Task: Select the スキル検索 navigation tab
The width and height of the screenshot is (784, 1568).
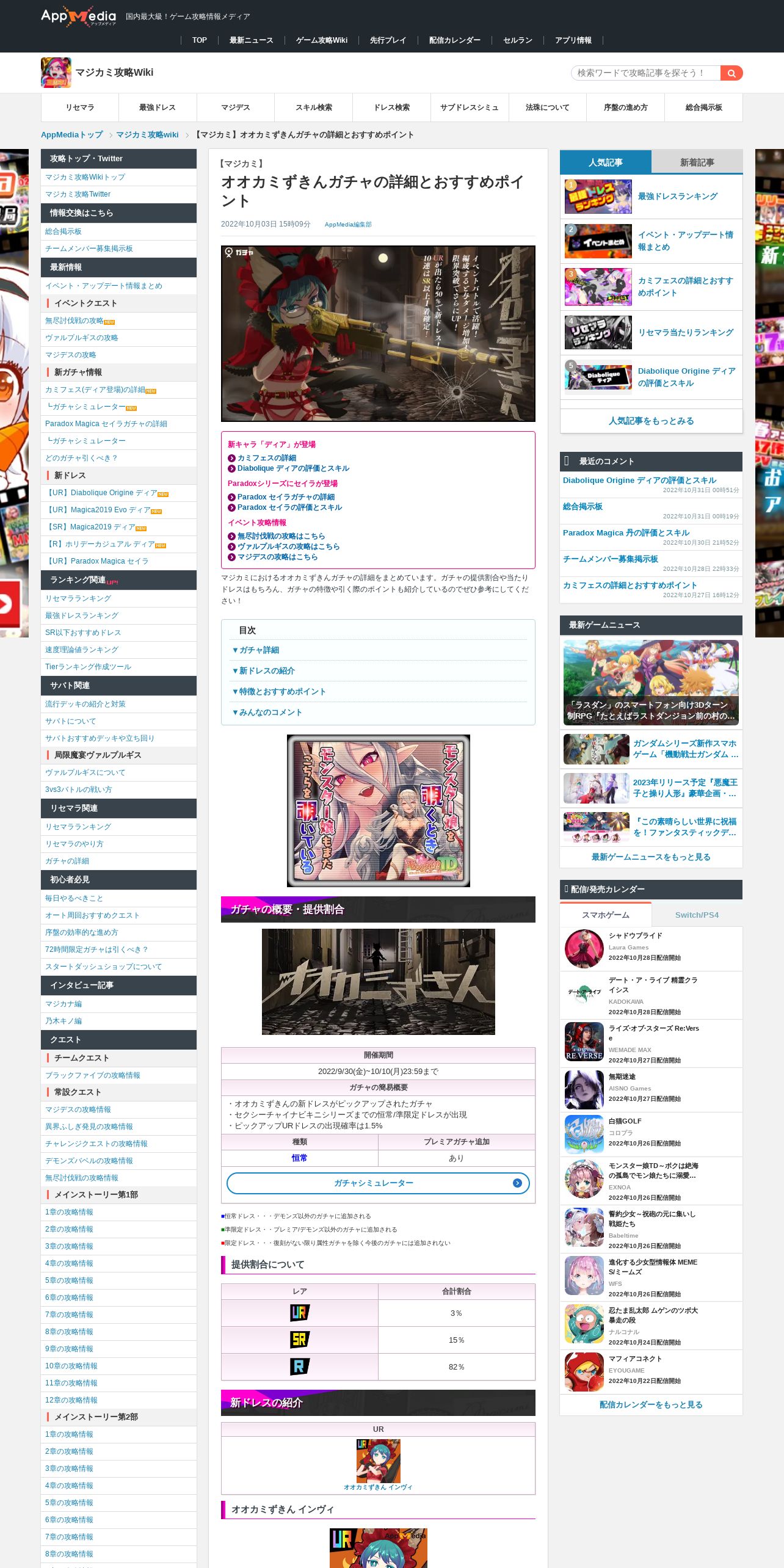Action: tap(314, 107)
